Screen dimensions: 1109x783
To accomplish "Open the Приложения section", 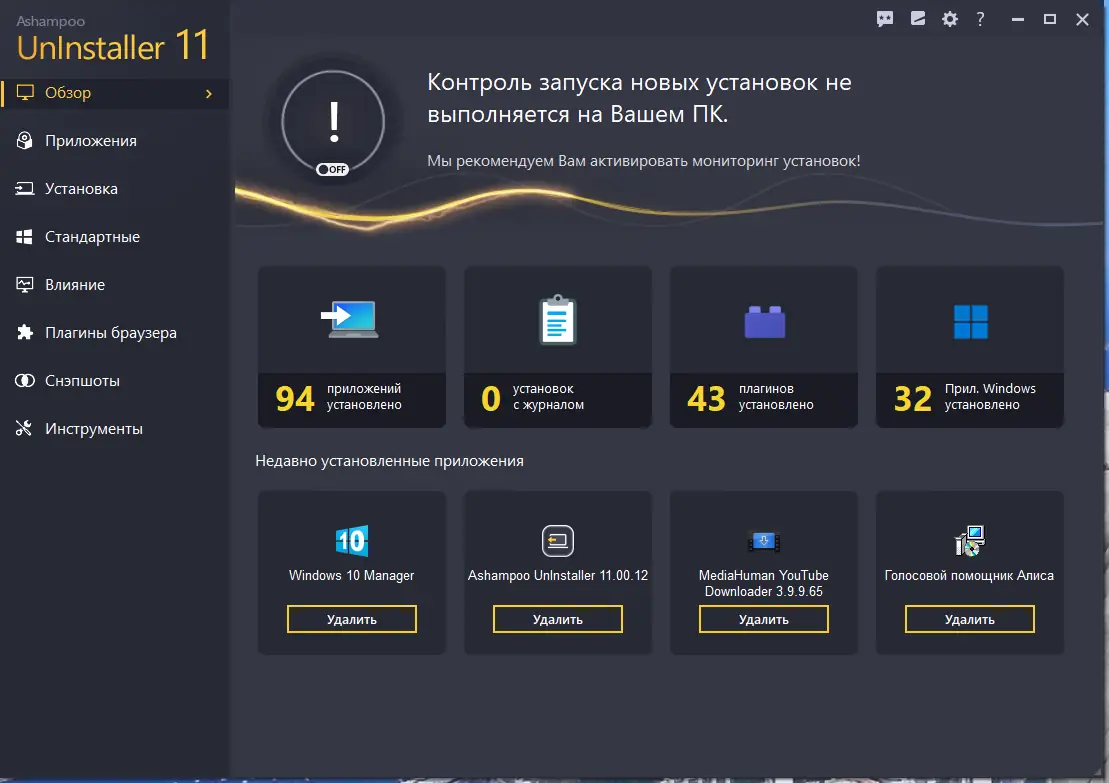I will pyautogui.click(x=115, y=141).
